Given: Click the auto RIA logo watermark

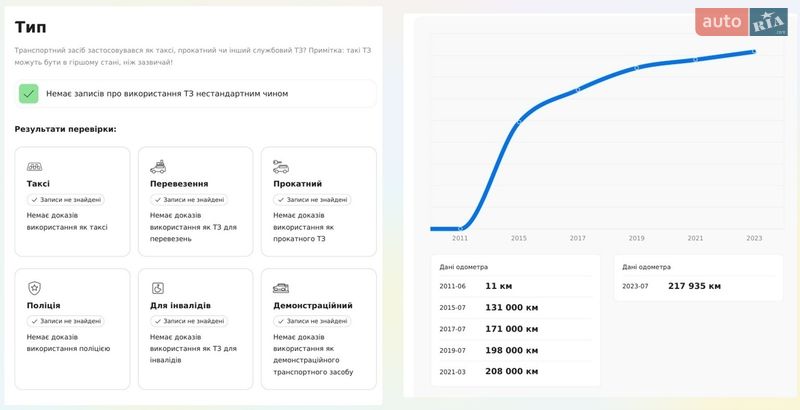Looking at the screenshot, I should click(x=741, y=21).
